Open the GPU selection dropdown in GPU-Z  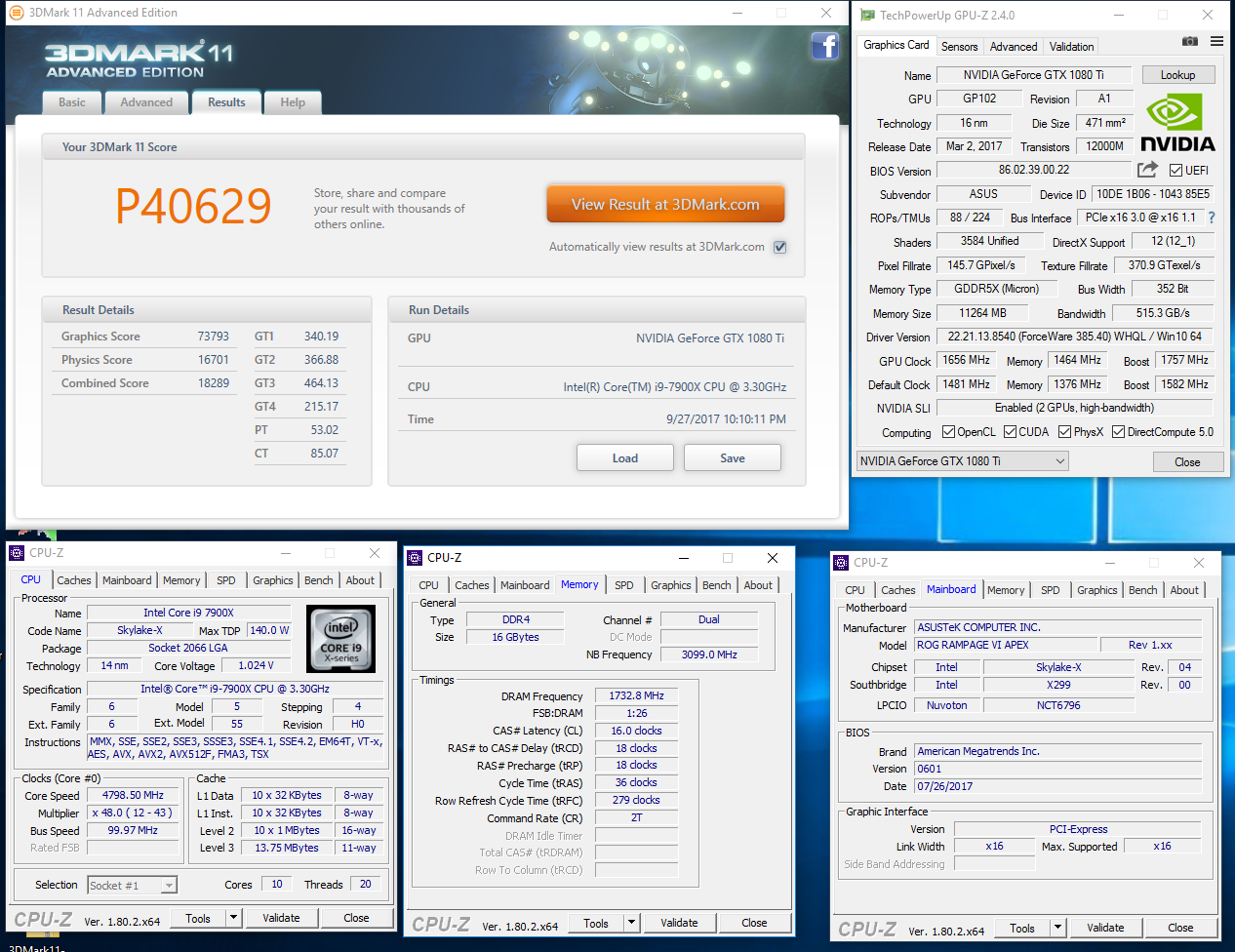pyautogui.click(x=962, y=461)
